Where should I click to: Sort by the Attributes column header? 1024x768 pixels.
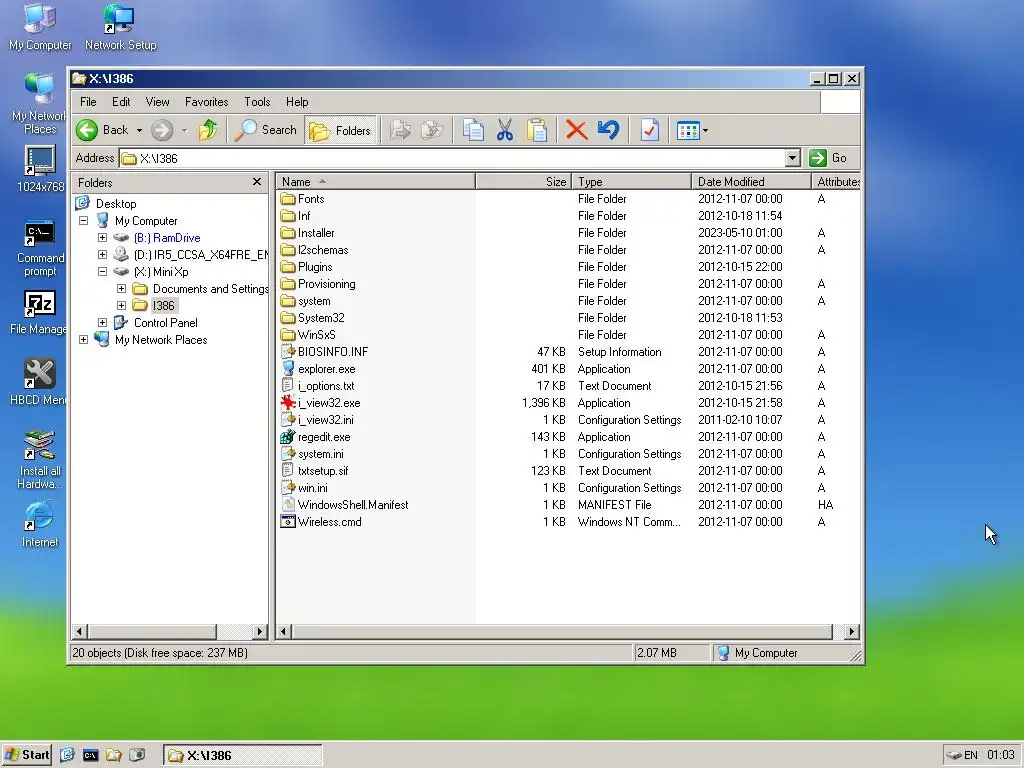(x=836, y=182)
